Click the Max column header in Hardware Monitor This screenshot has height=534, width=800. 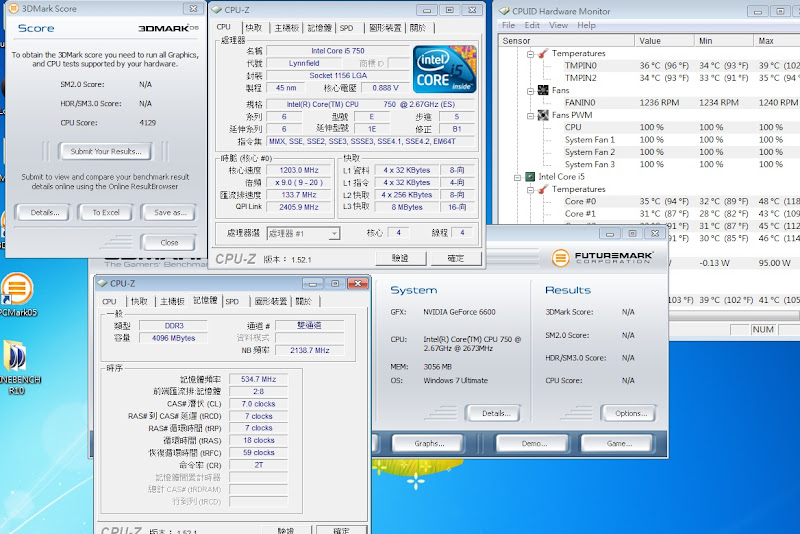pos(777,41)
